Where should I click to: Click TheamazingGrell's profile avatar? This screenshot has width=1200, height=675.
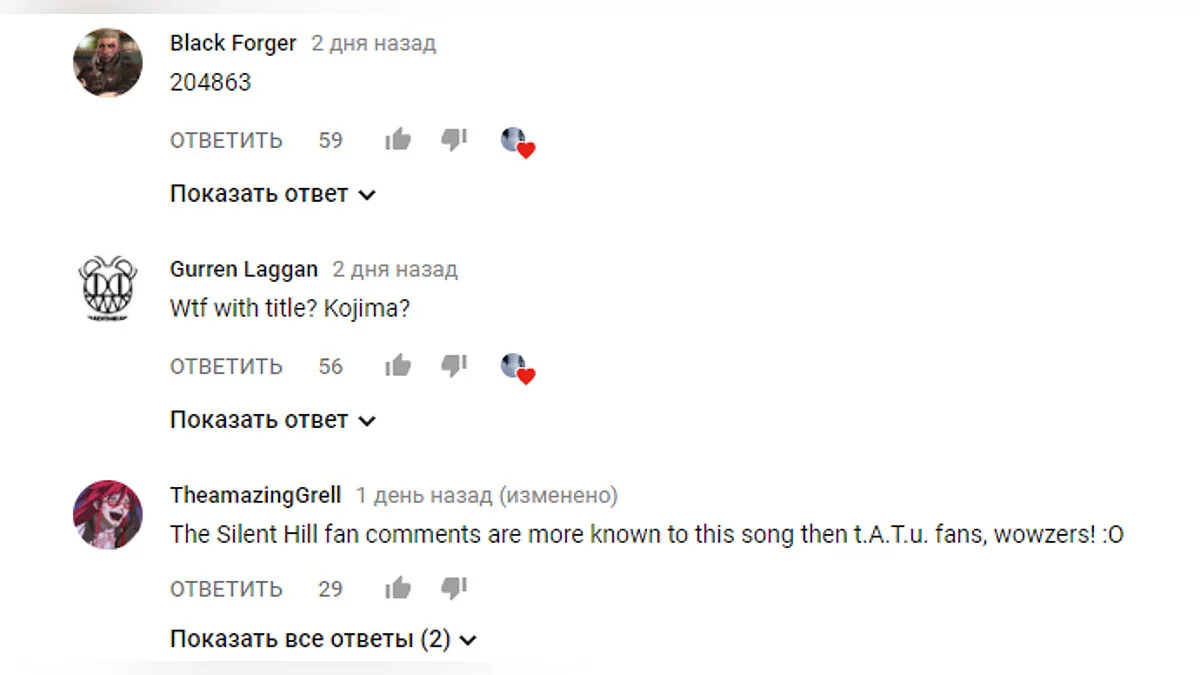point(108,514)
